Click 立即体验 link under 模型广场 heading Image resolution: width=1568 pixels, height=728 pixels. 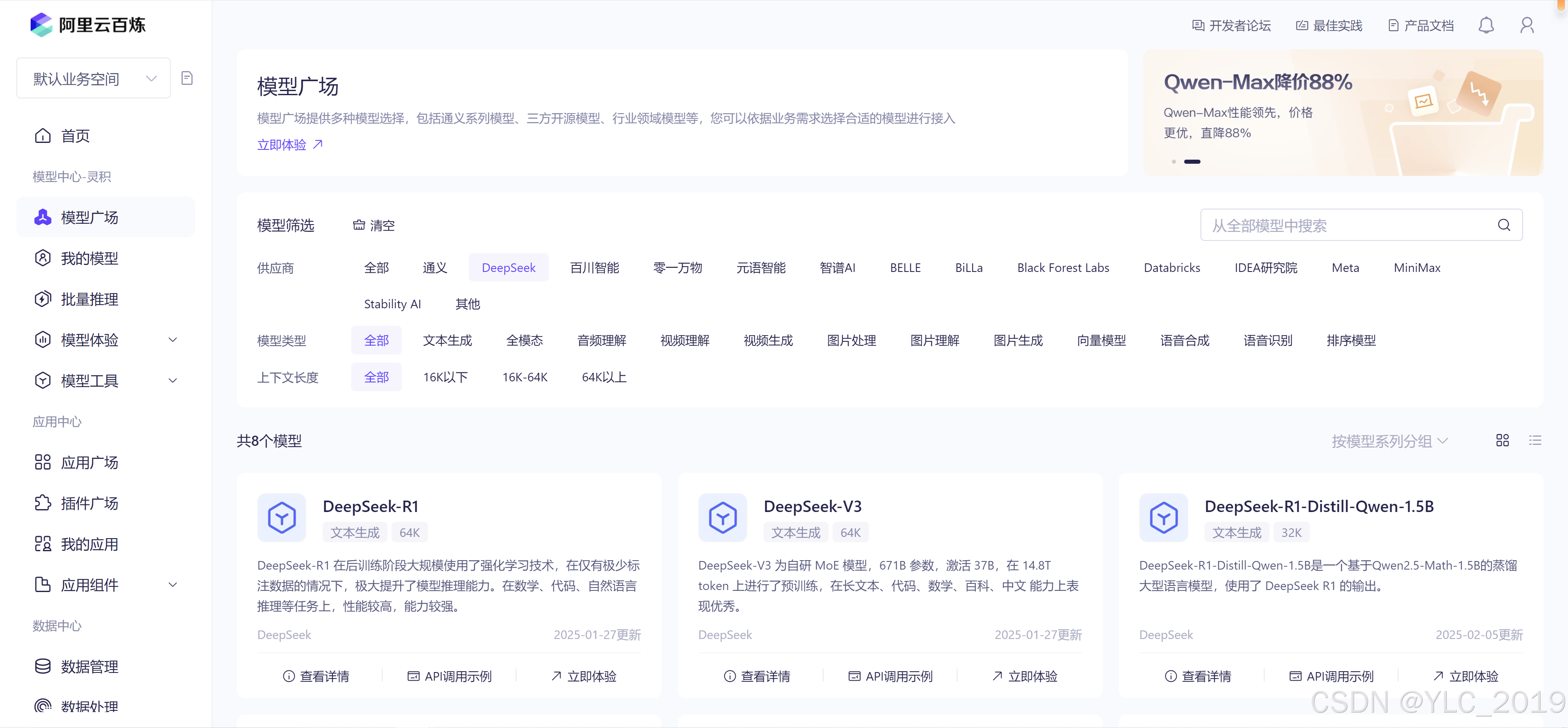click(290, 144)
